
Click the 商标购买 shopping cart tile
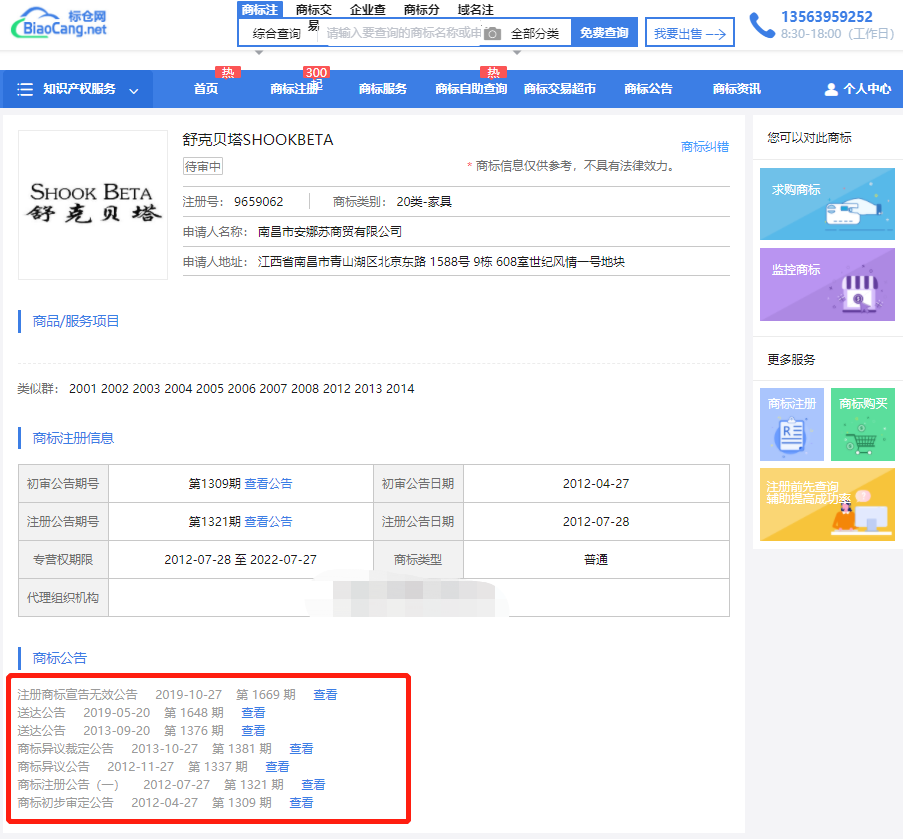tap(862, 424)
